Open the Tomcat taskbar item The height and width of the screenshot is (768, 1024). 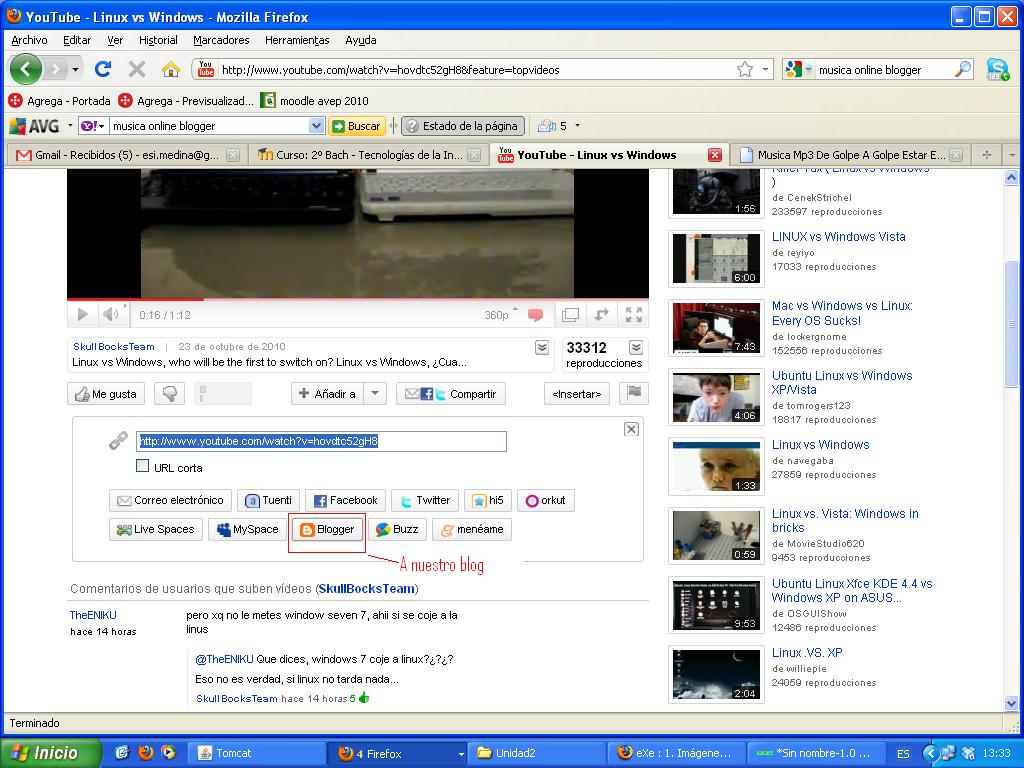(x=255, y=753)
